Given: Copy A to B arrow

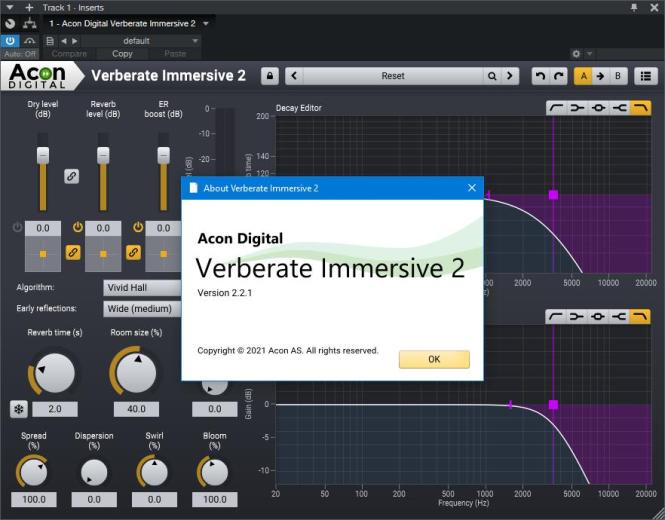Looking at the screenshot, I should [x=601, y=76].
